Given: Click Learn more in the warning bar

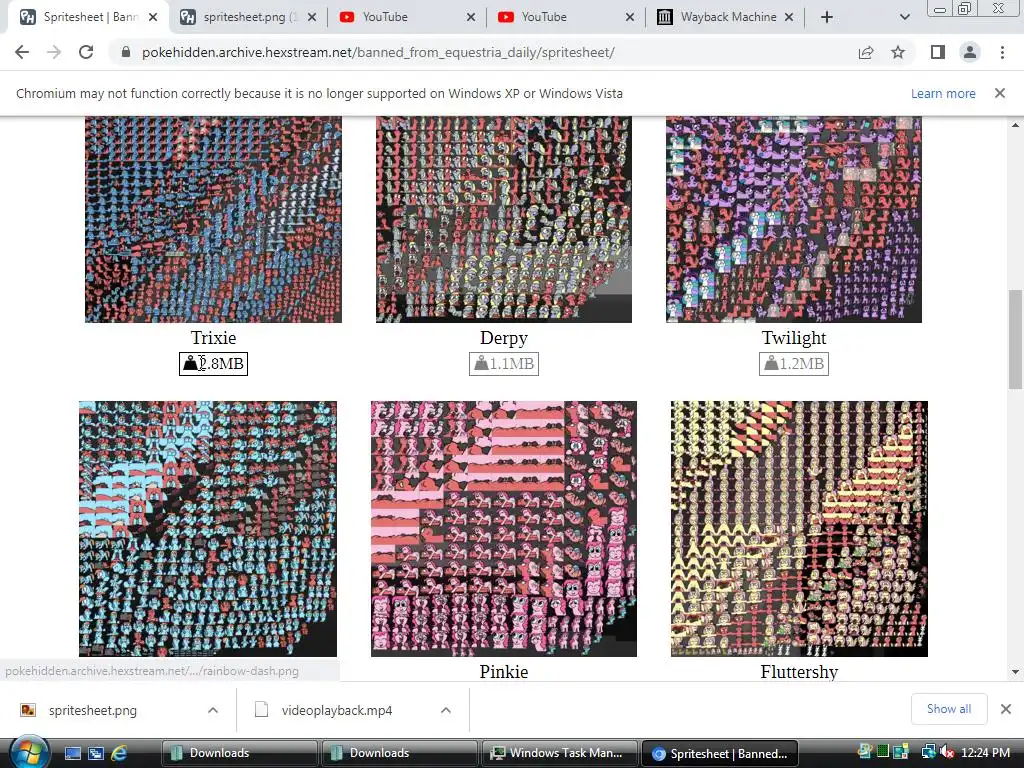Looking at the screenshot, I should pyautogui.click(x=943, y=93).
